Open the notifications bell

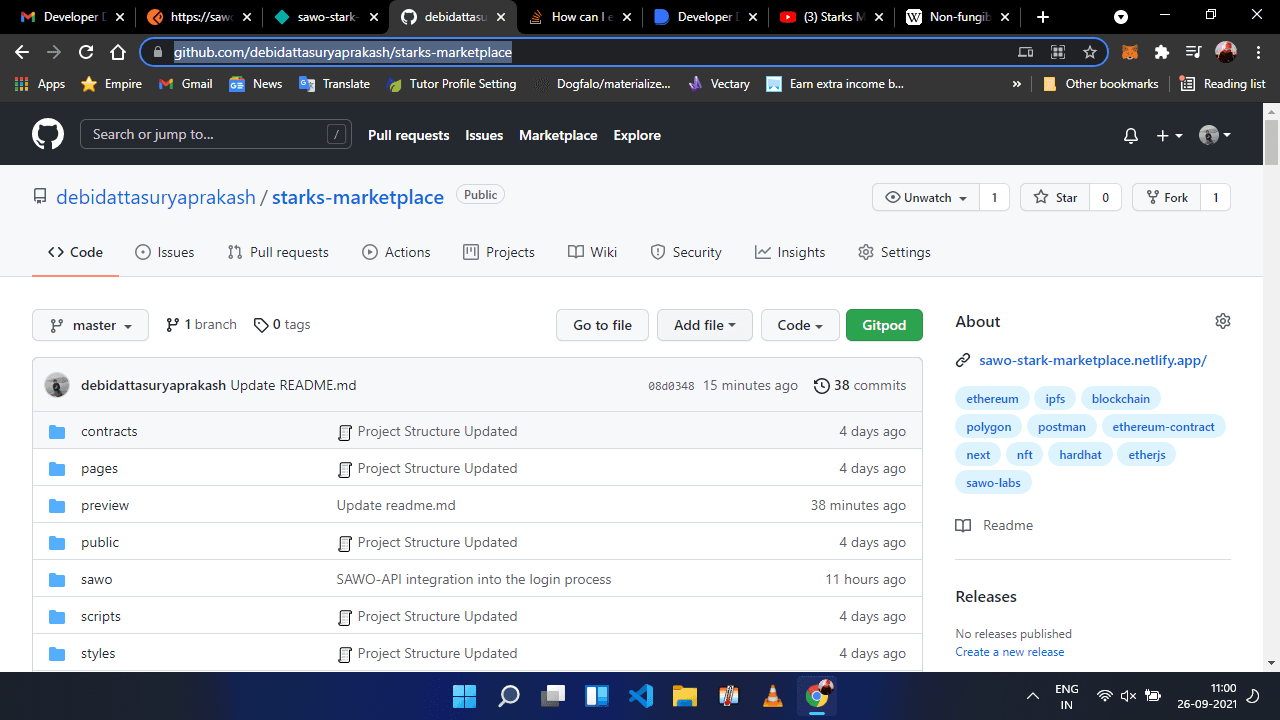tap(1131, 135)
